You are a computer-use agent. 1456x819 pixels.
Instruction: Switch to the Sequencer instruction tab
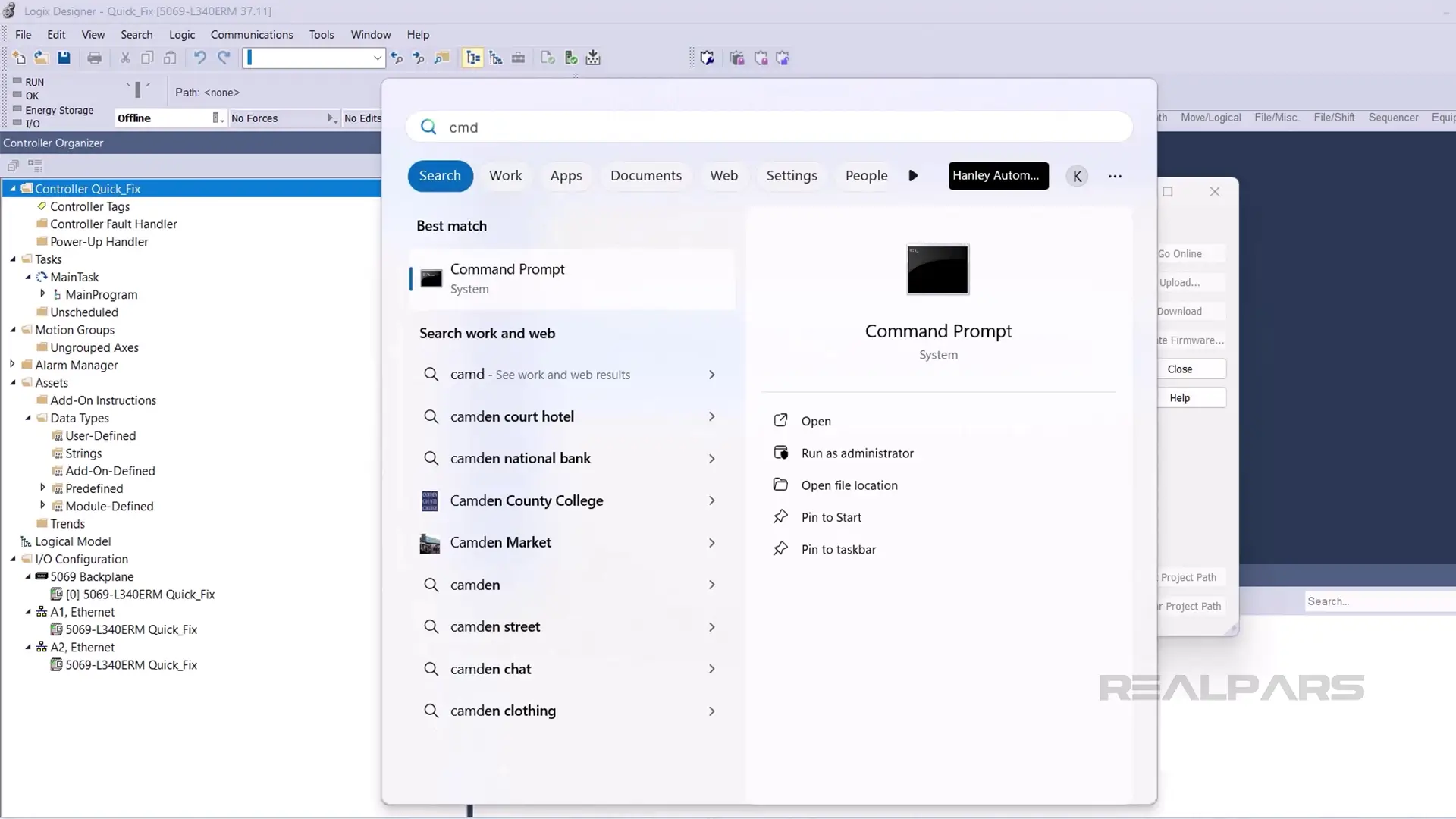coord(1393,118)
